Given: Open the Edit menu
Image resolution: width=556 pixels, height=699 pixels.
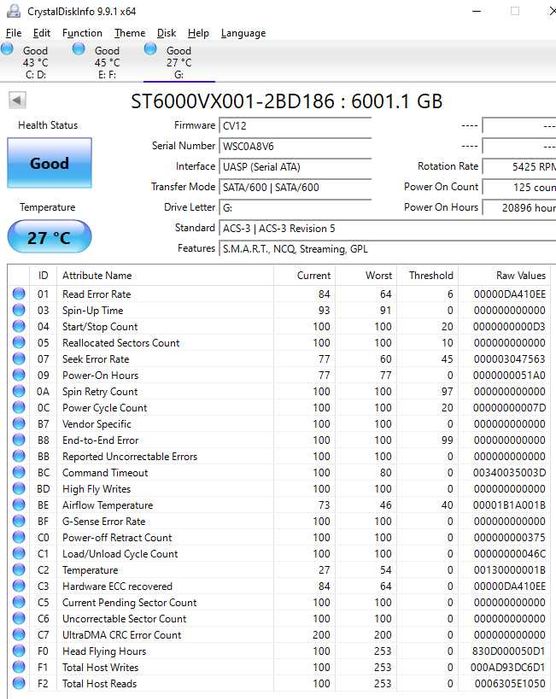Looking at the screenshot, I should tap(41, 33).
